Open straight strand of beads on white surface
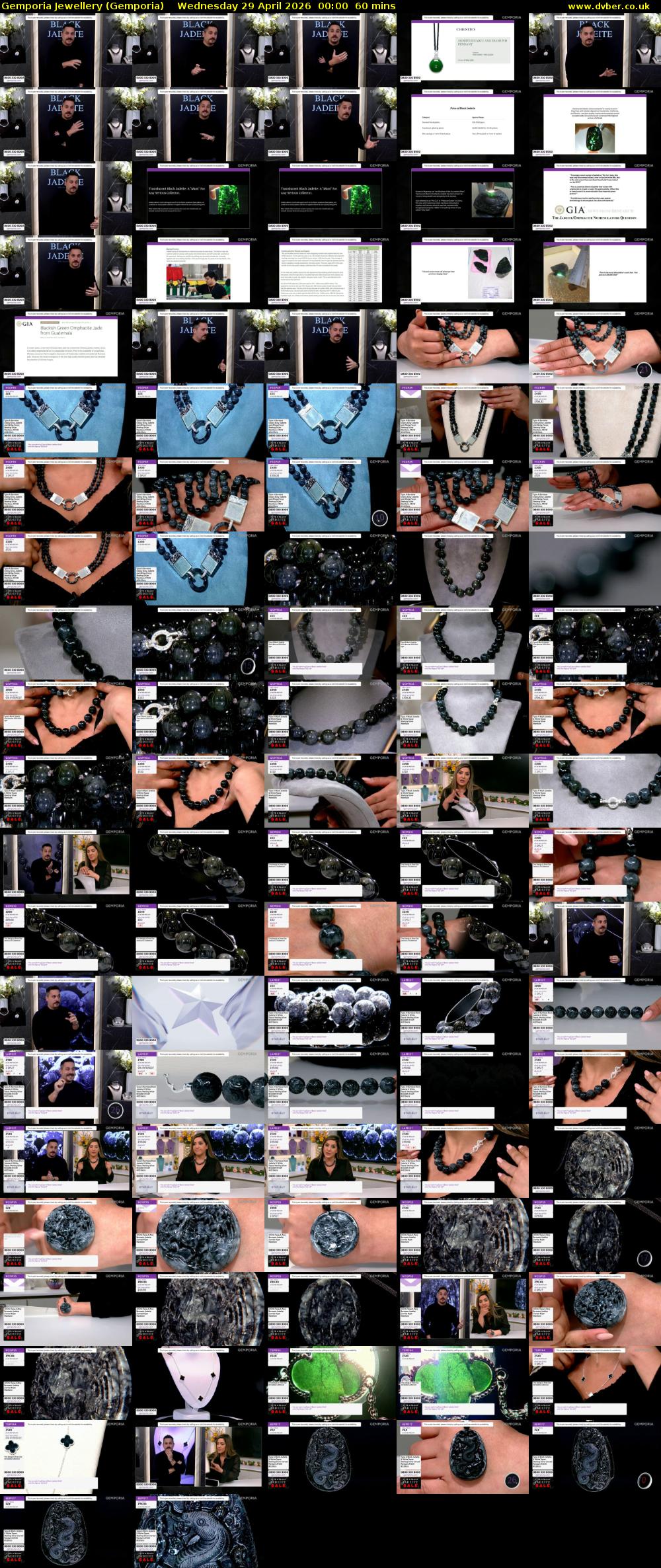The height and width of the screenshot is (1568, 661). pyautogui.click(x=595, y=1013)
